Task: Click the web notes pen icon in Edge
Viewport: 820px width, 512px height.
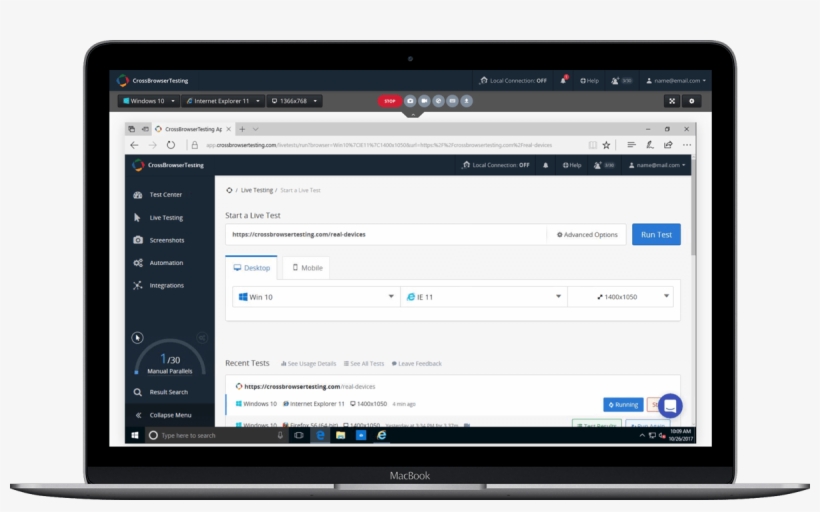Action: [x=650, y=145]
